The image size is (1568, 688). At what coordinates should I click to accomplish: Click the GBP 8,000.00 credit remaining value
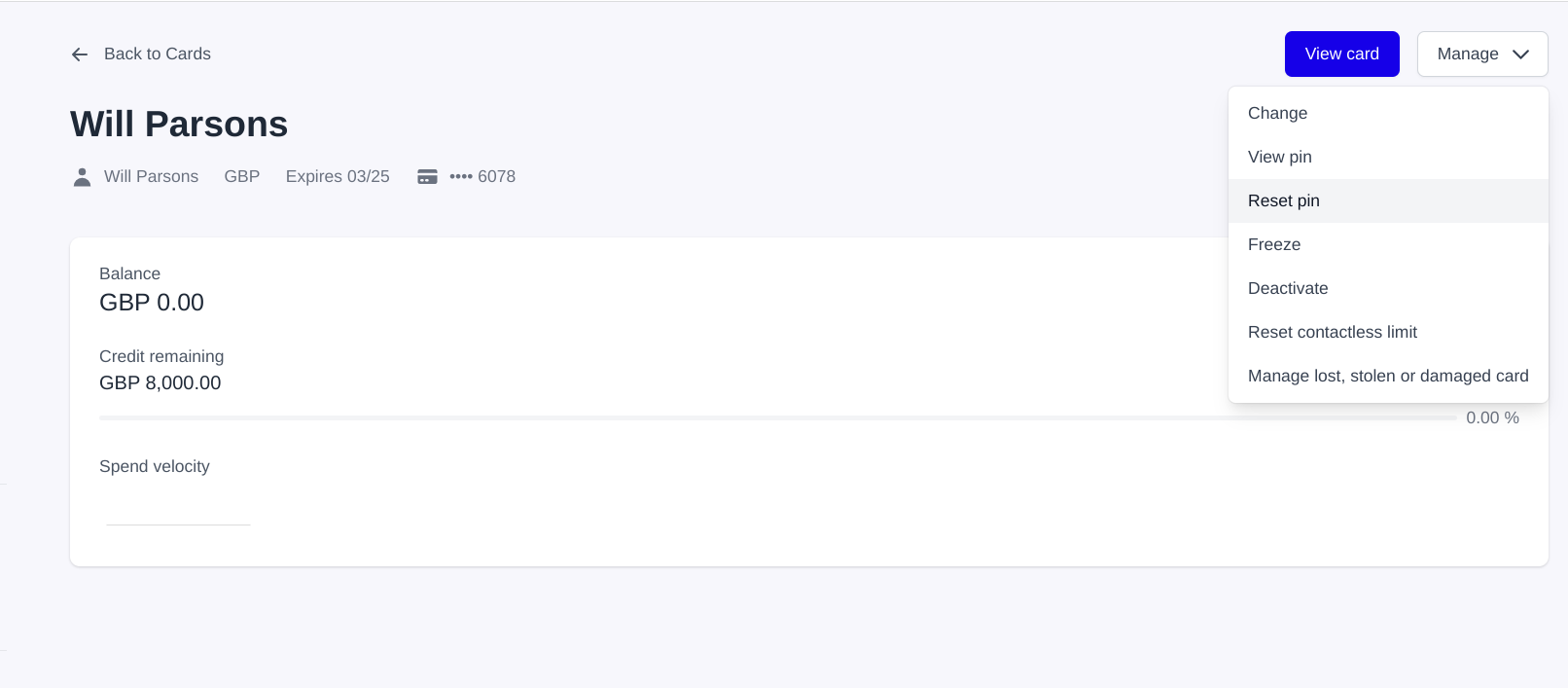pos(160,383)
